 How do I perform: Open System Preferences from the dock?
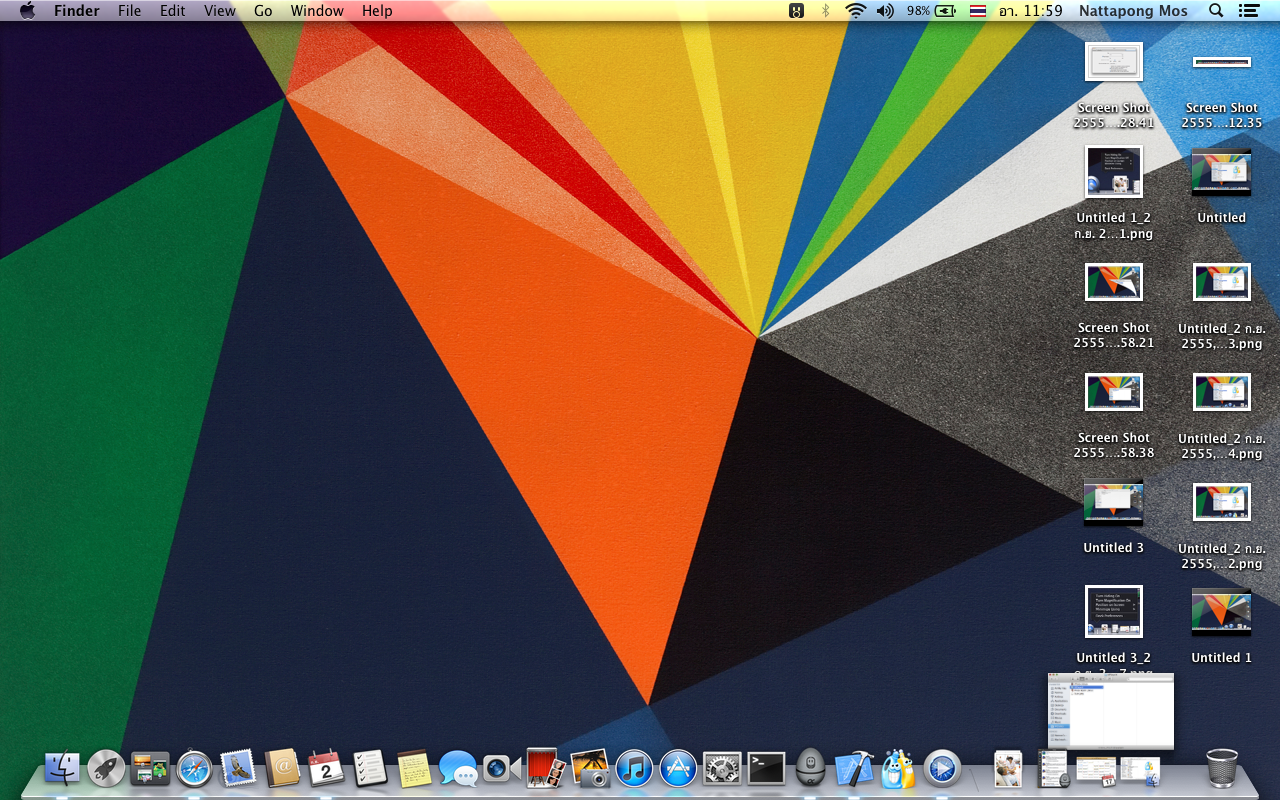722,768
